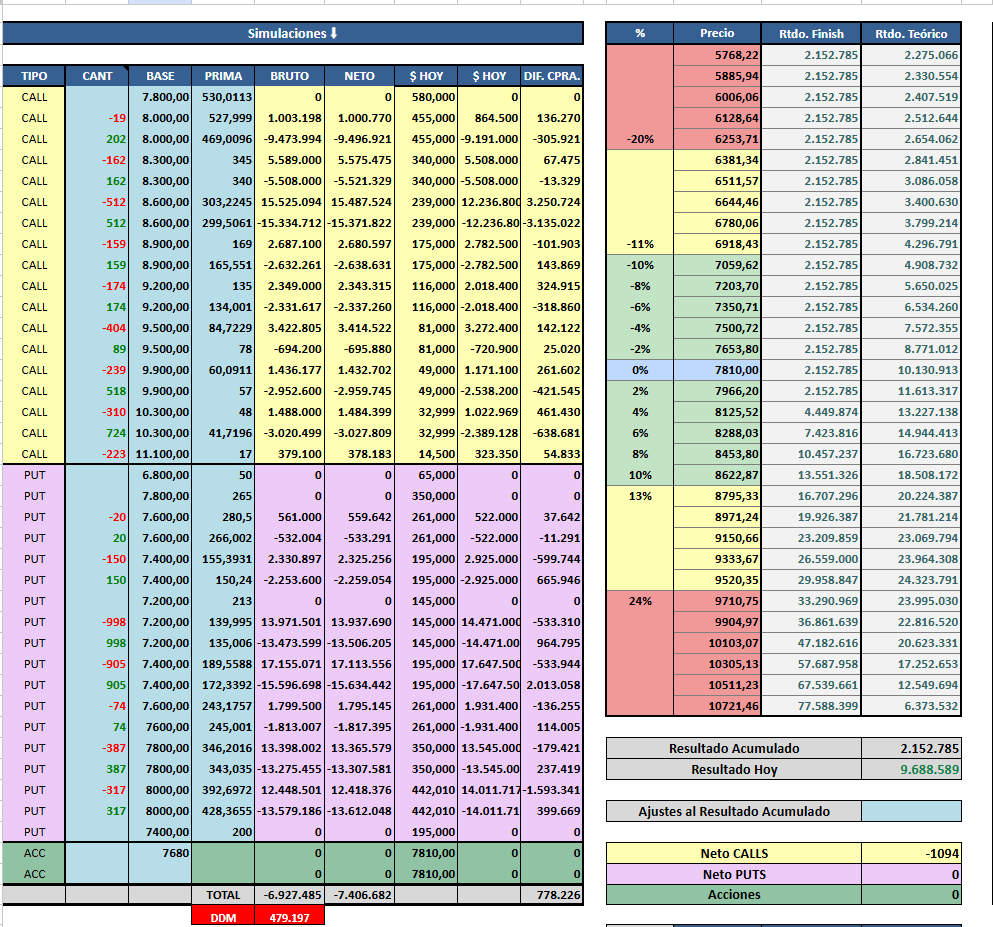The image size is (993, 927).
Task: Click the Rtdo. Teórico value 24.323.791
Action: (x=911, y=580)
